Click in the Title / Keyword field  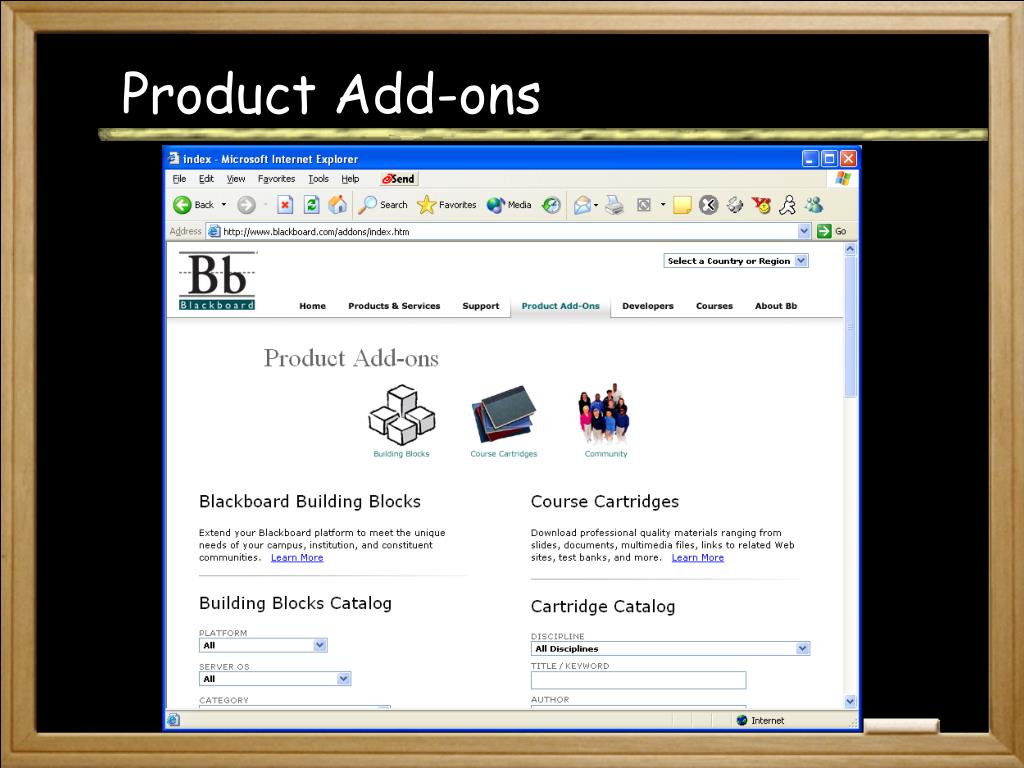pyautogui.click(x=638, y=680)
